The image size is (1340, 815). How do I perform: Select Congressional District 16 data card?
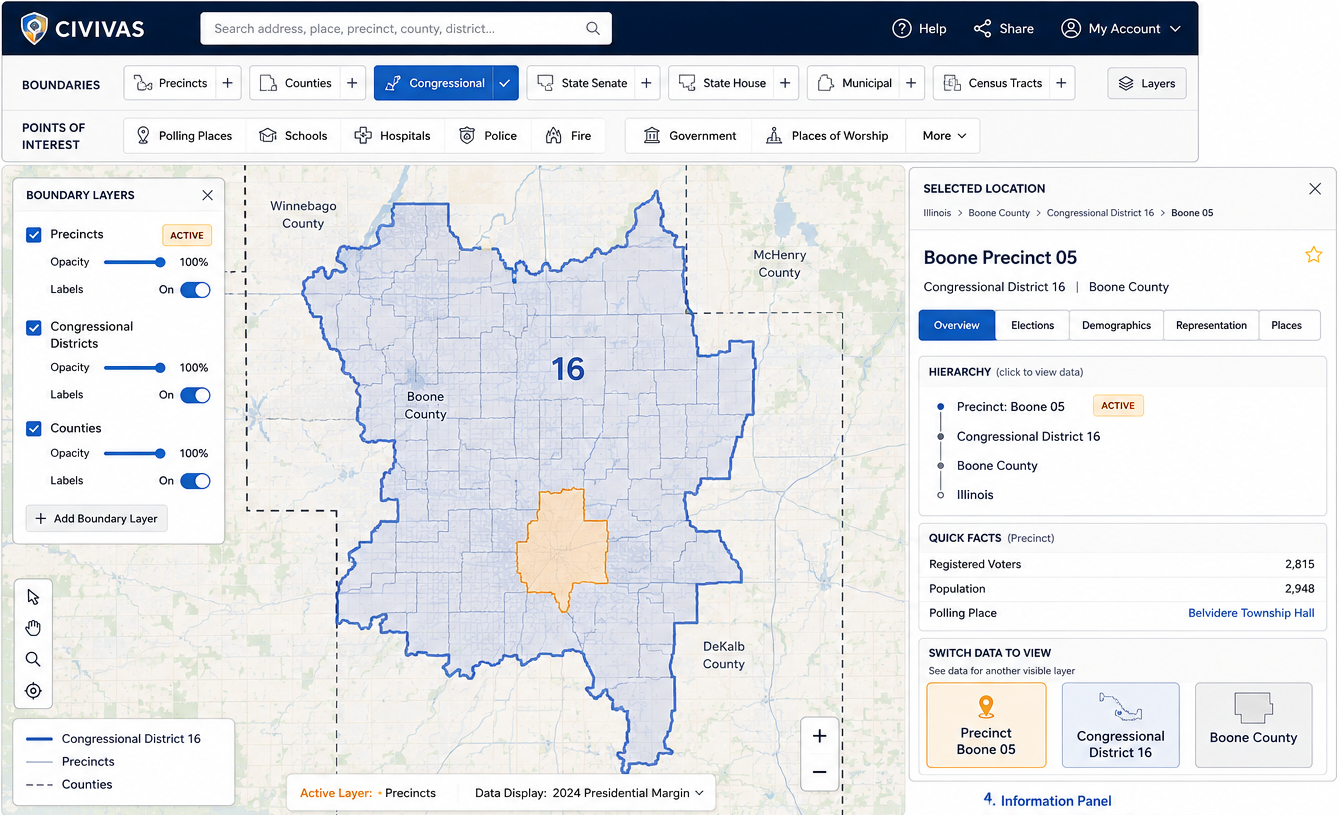coord(1120,725)
